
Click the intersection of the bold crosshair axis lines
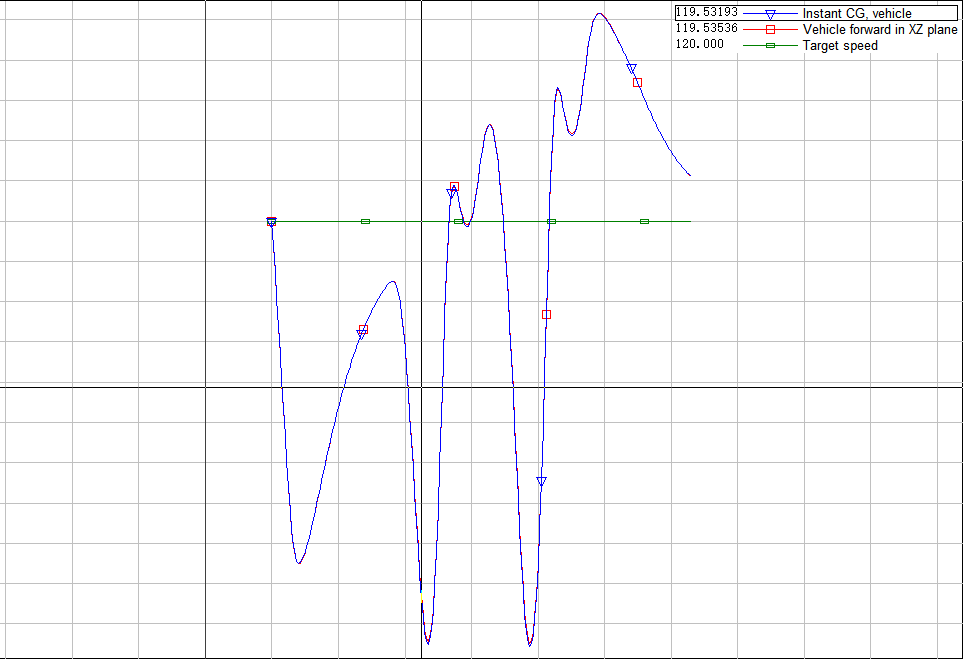421,386
